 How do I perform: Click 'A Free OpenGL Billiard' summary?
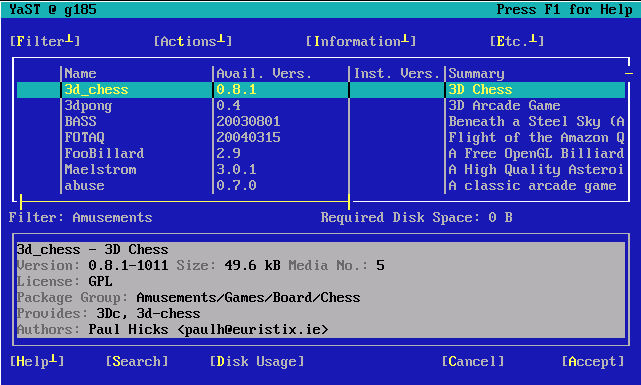[x=536, y=153]
